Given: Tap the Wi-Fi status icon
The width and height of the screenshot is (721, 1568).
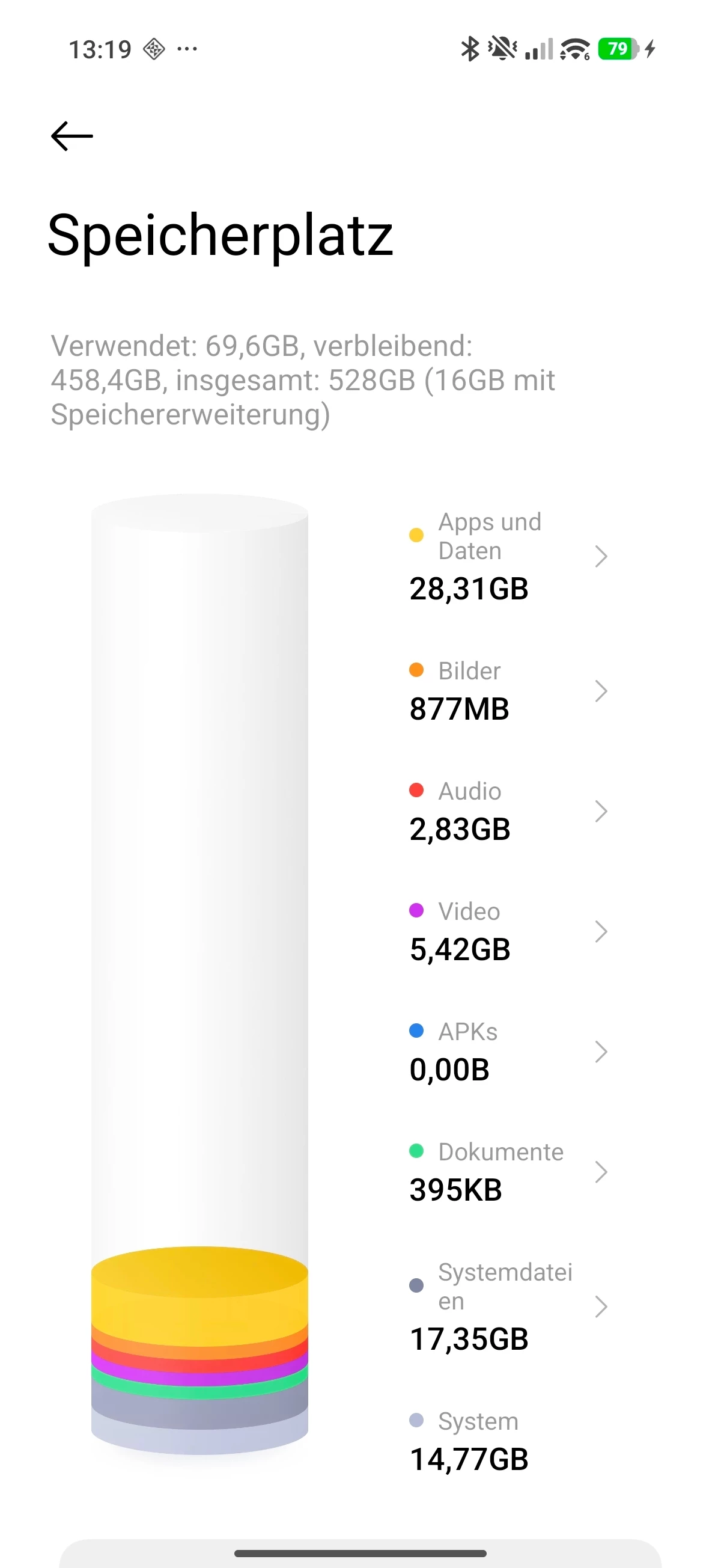Looking at the screenshot, I should [575, 49].
